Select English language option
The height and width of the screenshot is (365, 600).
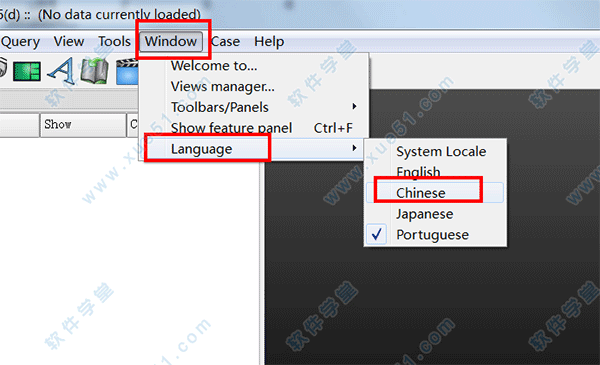(x=435, y=172)
